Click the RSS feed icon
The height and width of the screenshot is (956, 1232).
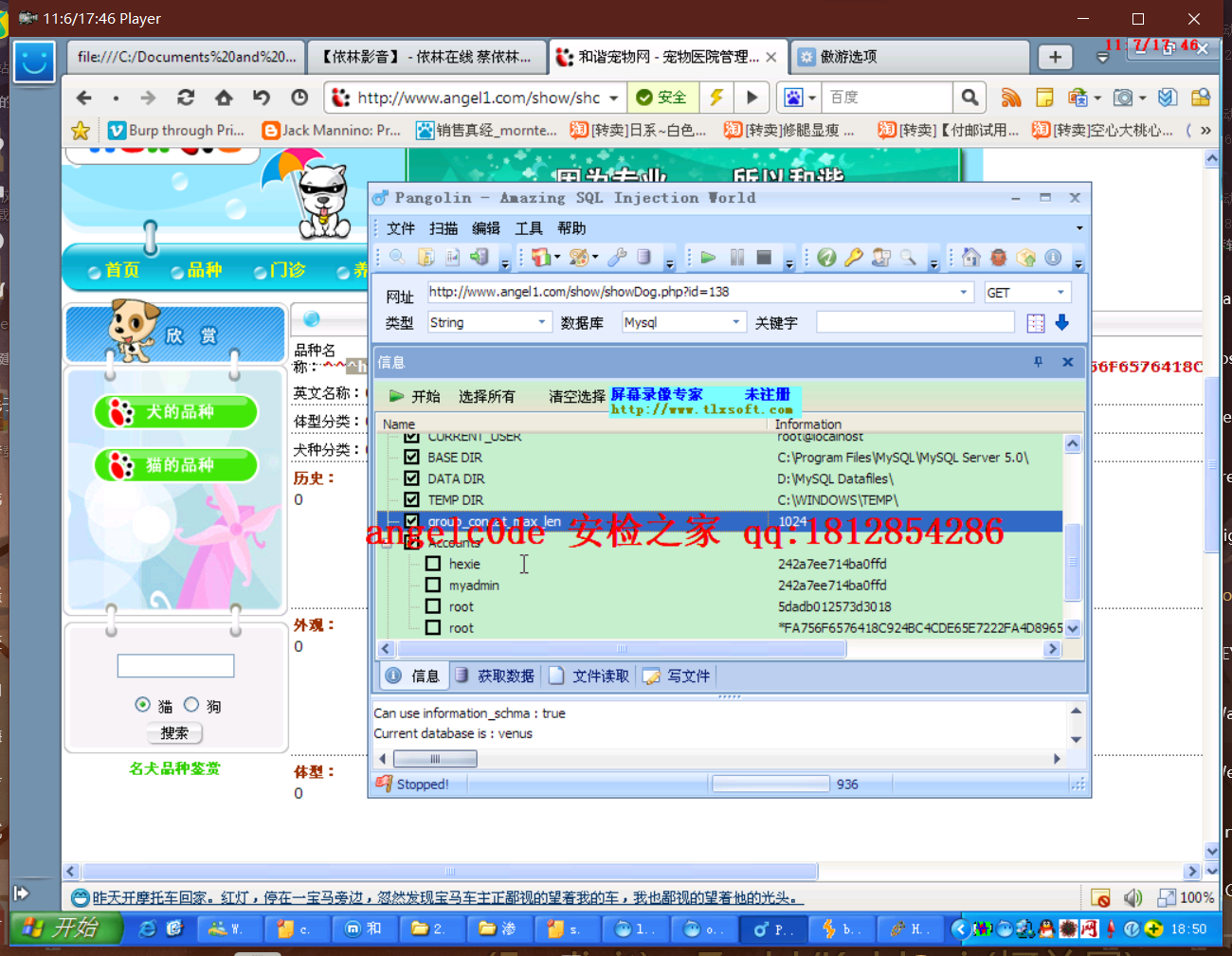coord(1011,98)
